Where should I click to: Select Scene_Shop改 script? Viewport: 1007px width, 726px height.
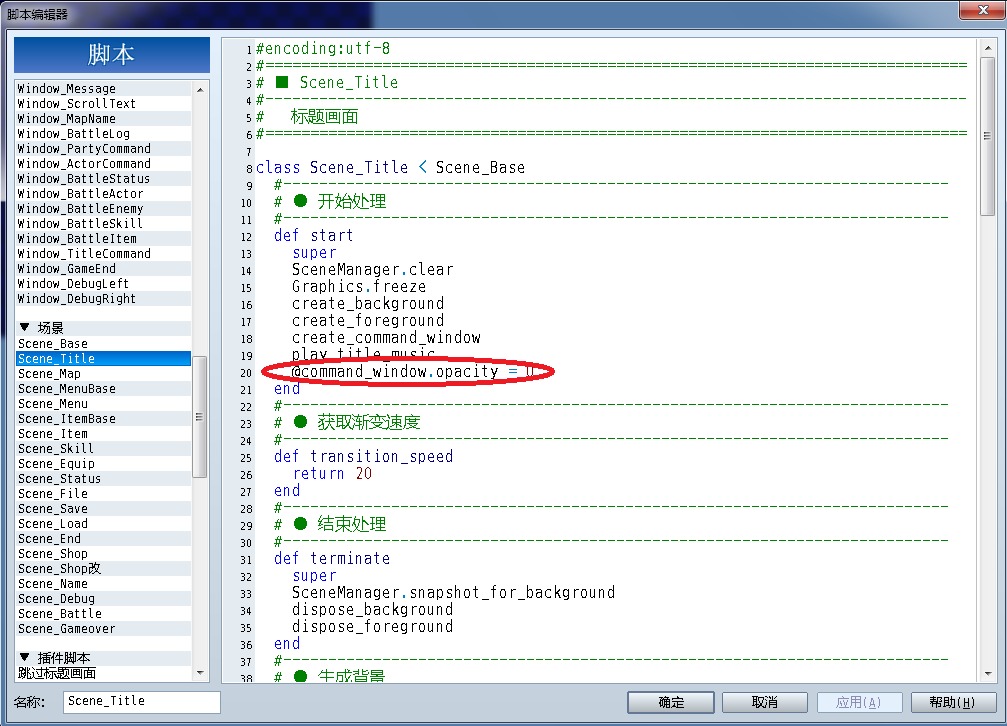tap(103, 568)
